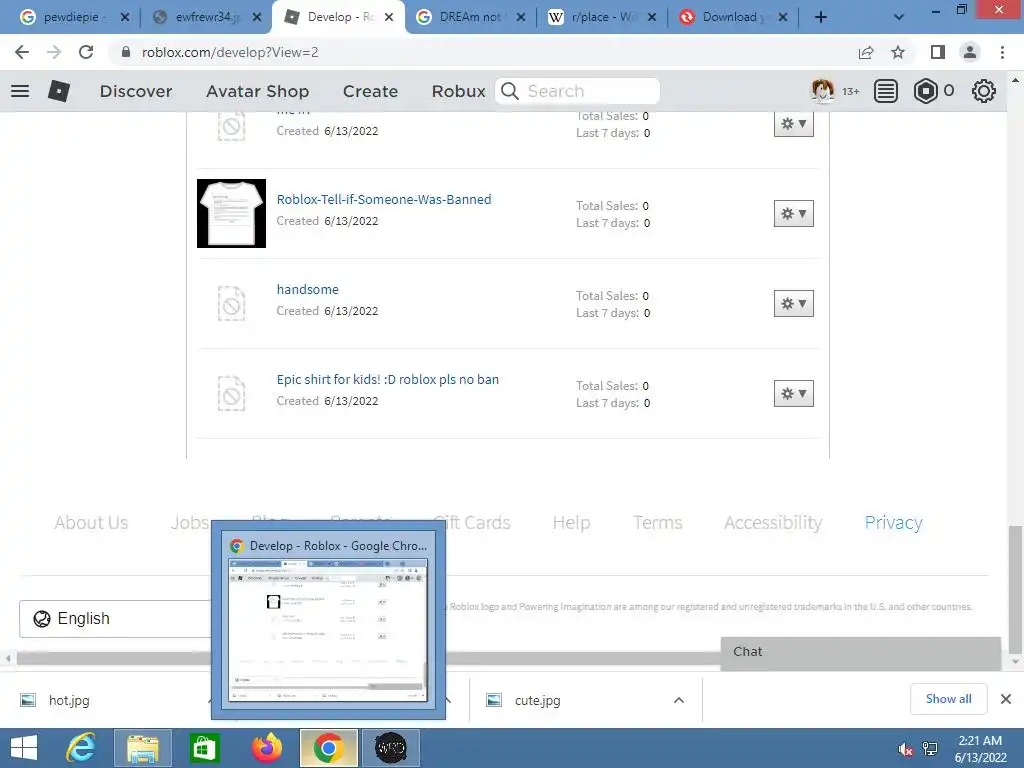Go back with browser back arrow
This screenshot has height=768, width=1024.
click(22, 52)
